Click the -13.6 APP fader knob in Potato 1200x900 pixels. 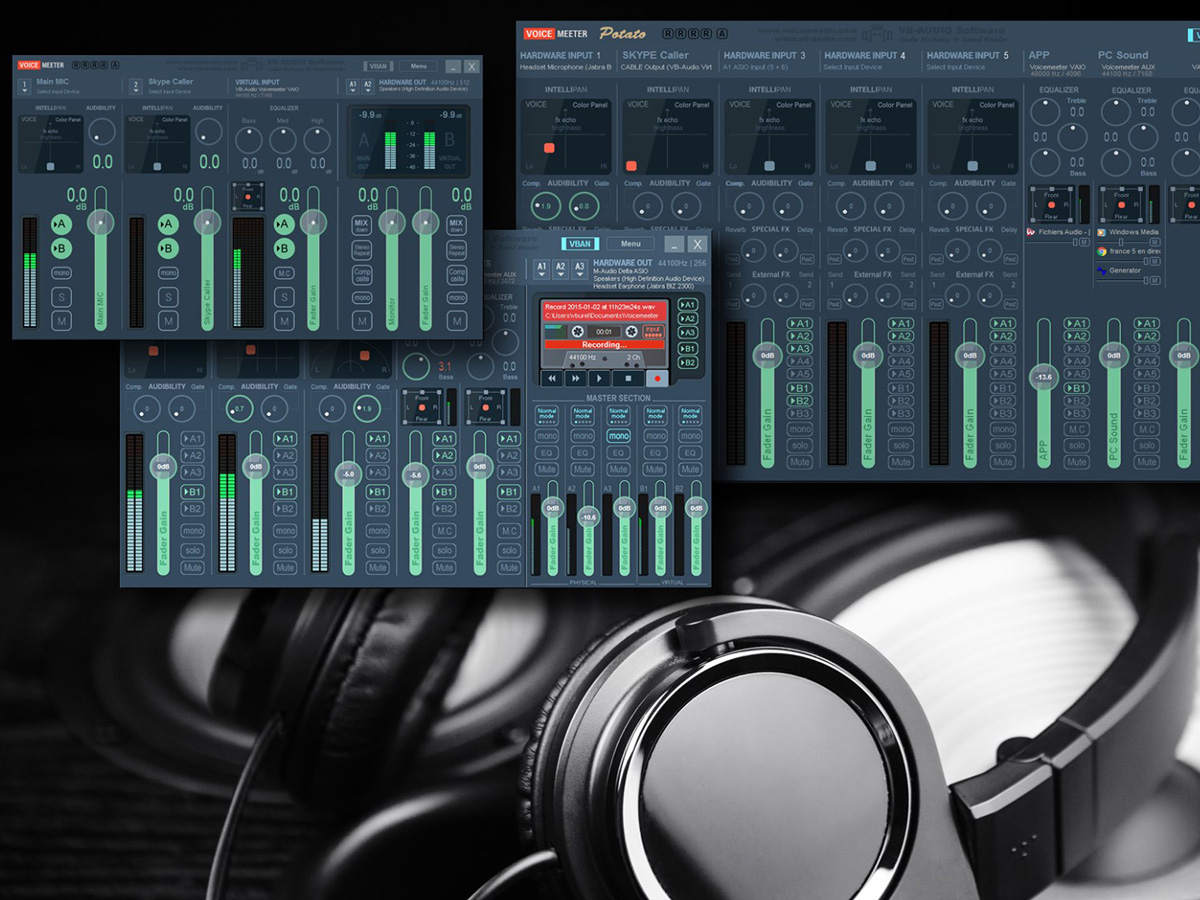coord(1044,377)
